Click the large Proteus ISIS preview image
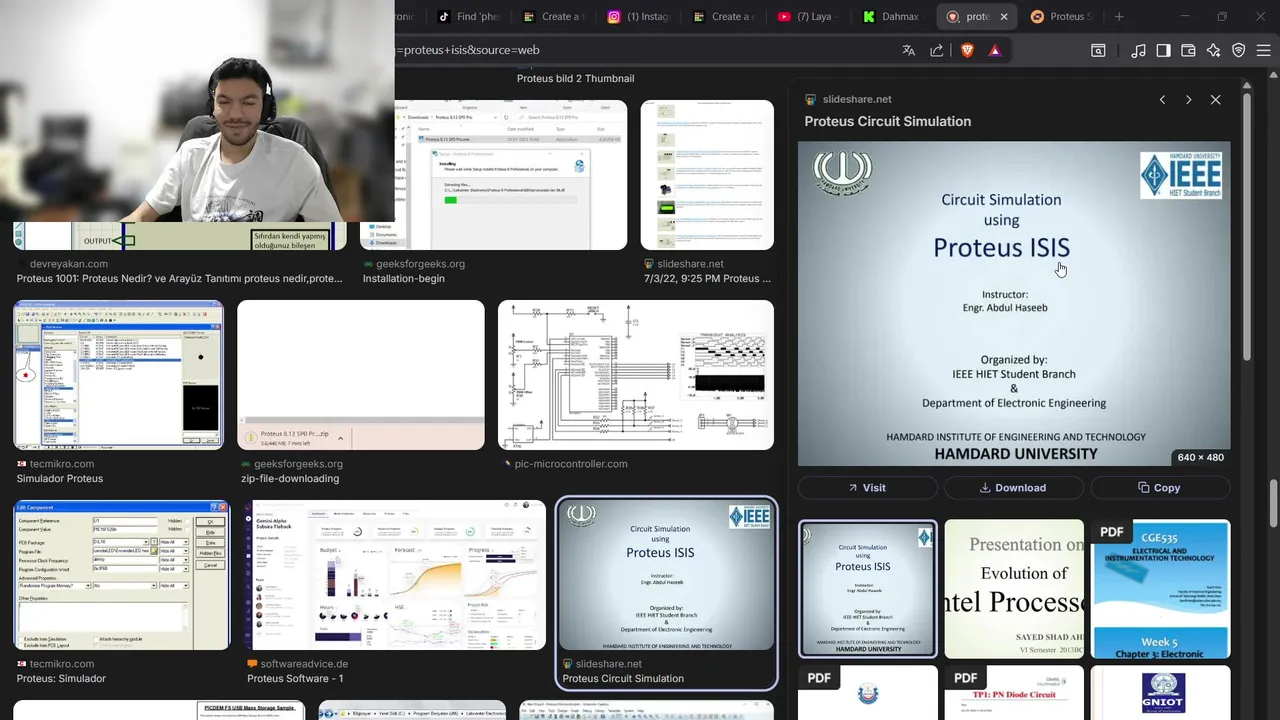 click(x=1013, y=303)
